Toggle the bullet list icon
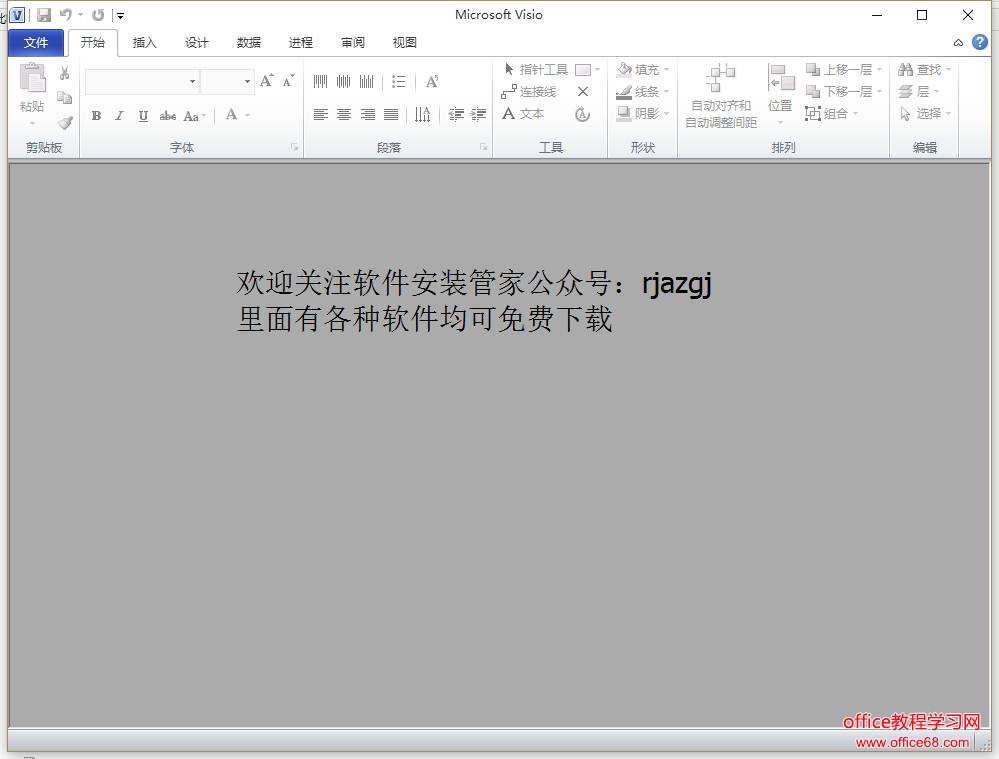The image size is (999, 759). pyautogui.click(x=399, y=81)
